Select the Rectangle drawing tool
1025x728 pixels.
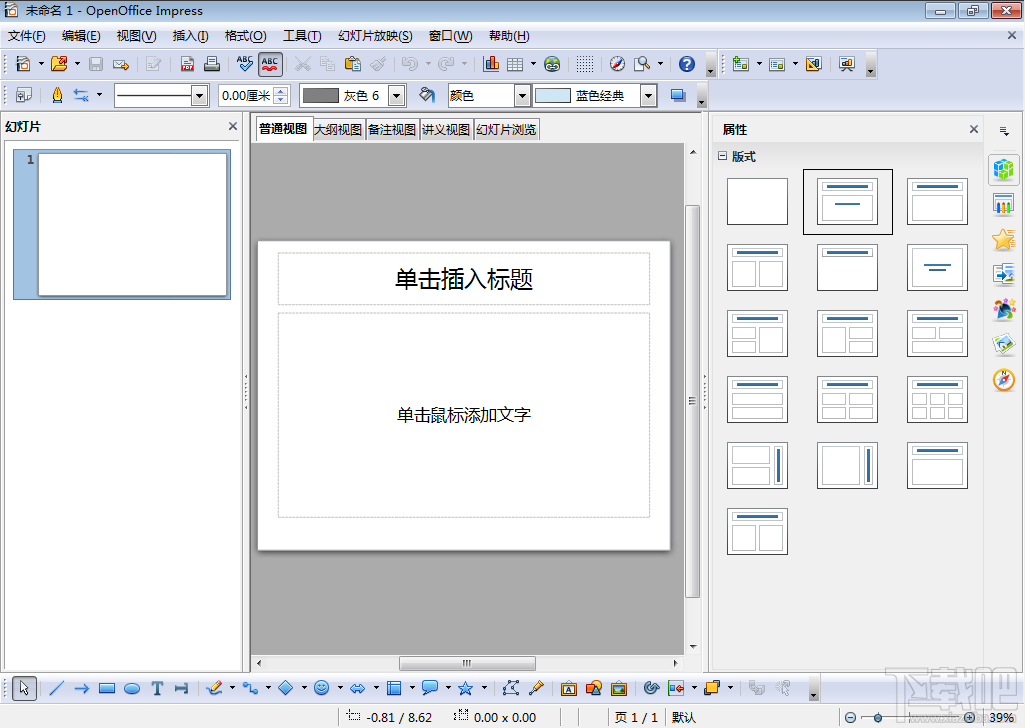pos(107,688)
